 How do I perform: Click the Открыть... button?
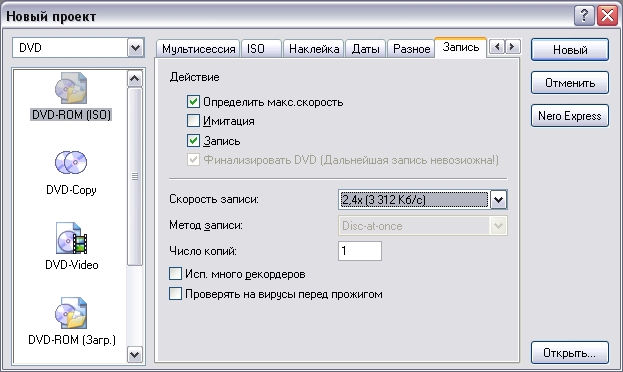point(570,353)
